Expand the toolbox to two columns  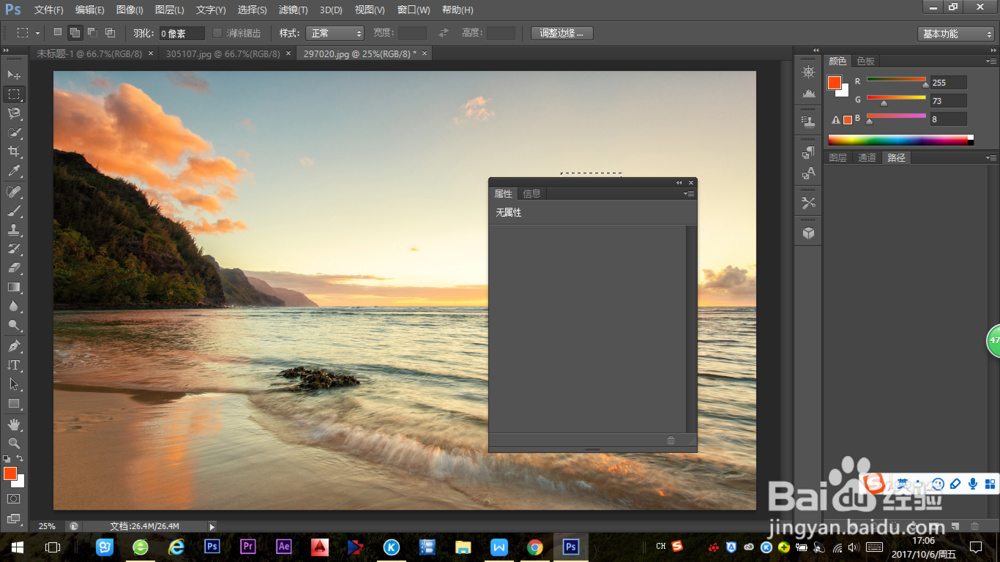(x=6, y=50)
